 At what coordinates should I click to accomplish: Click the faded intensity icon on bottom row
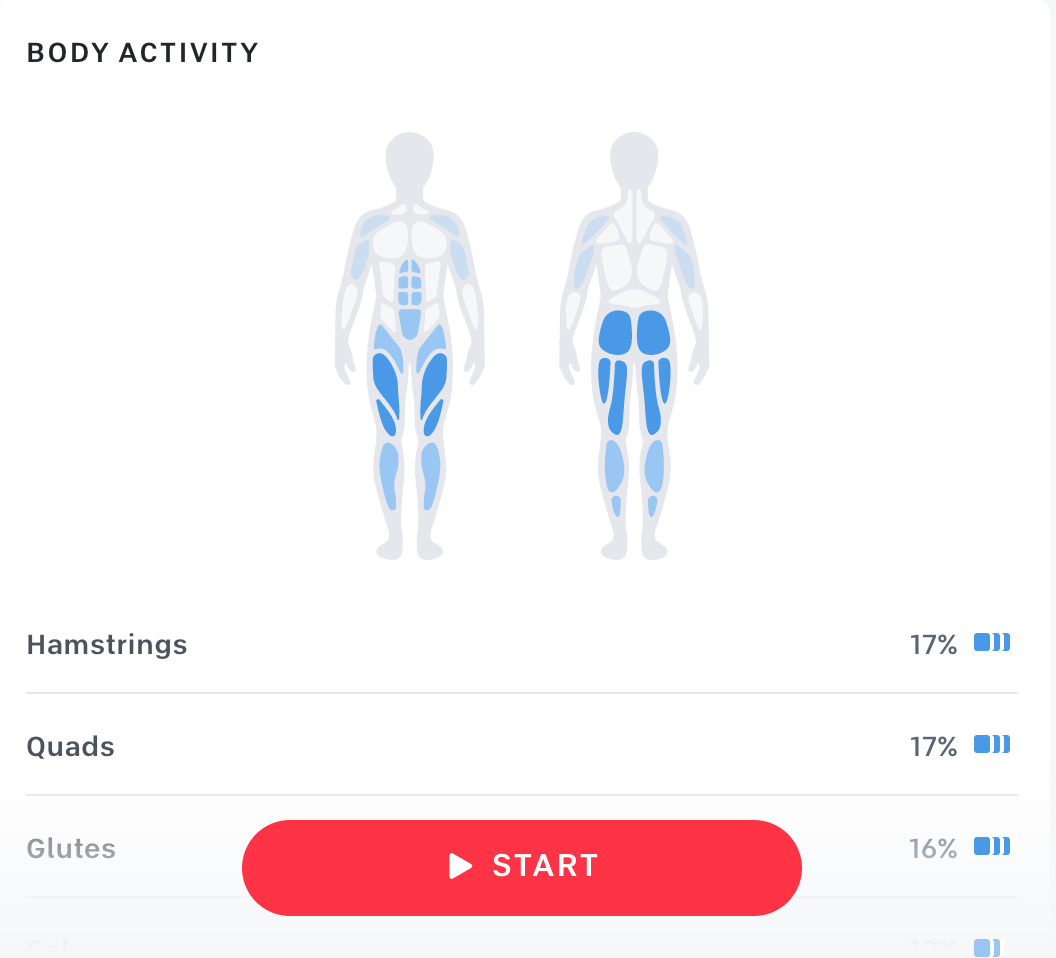[x=987, y=948]
